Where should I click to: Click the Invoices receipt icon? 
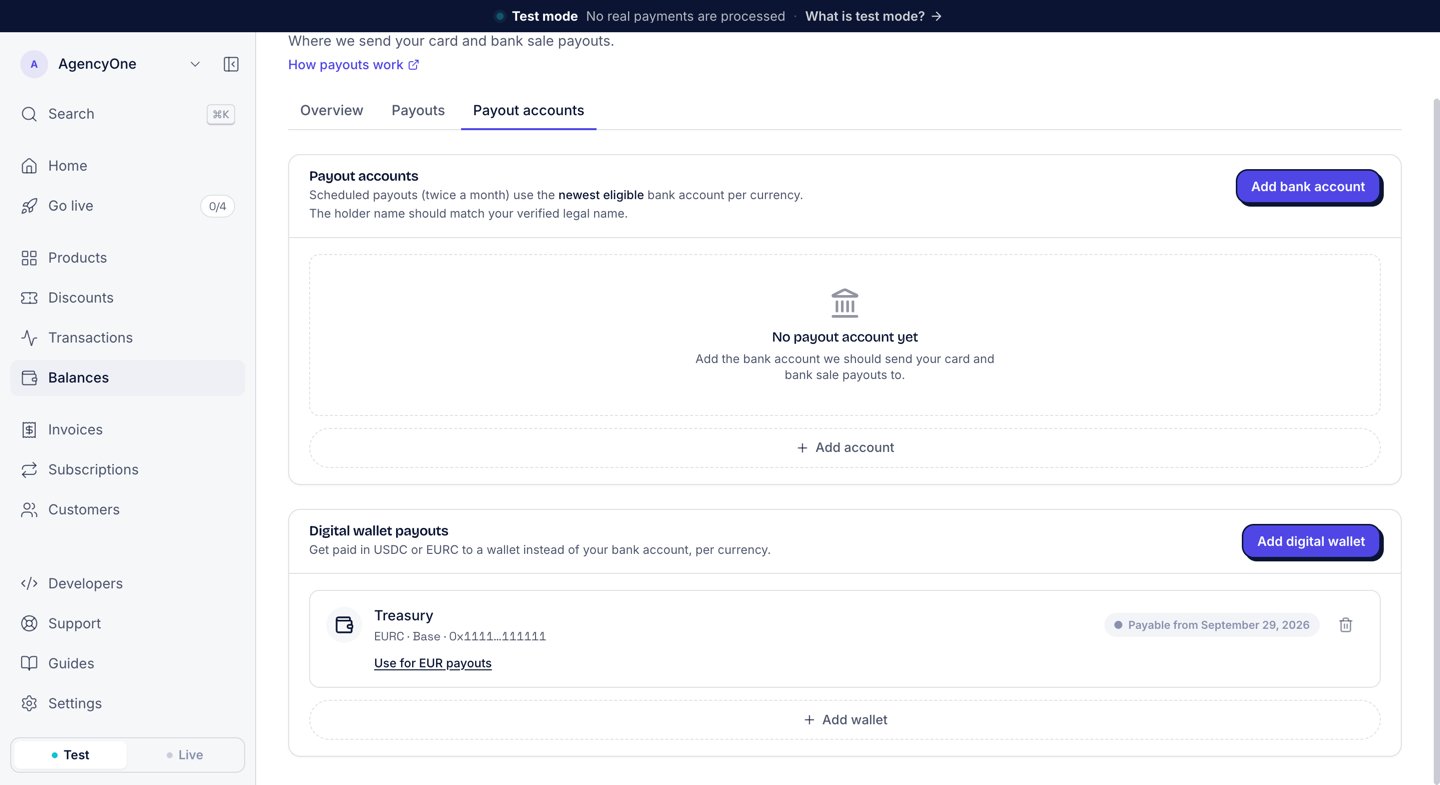[29, 430]
